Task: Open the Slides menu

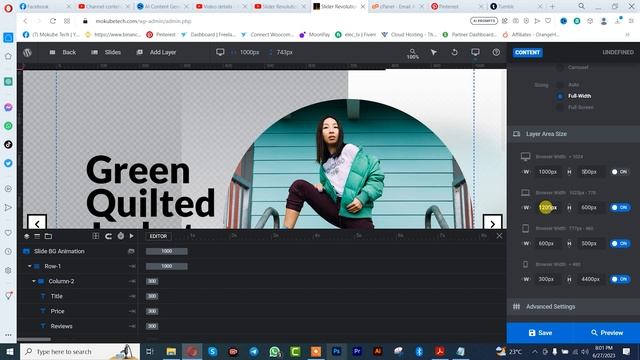Action: coord(106,52)
